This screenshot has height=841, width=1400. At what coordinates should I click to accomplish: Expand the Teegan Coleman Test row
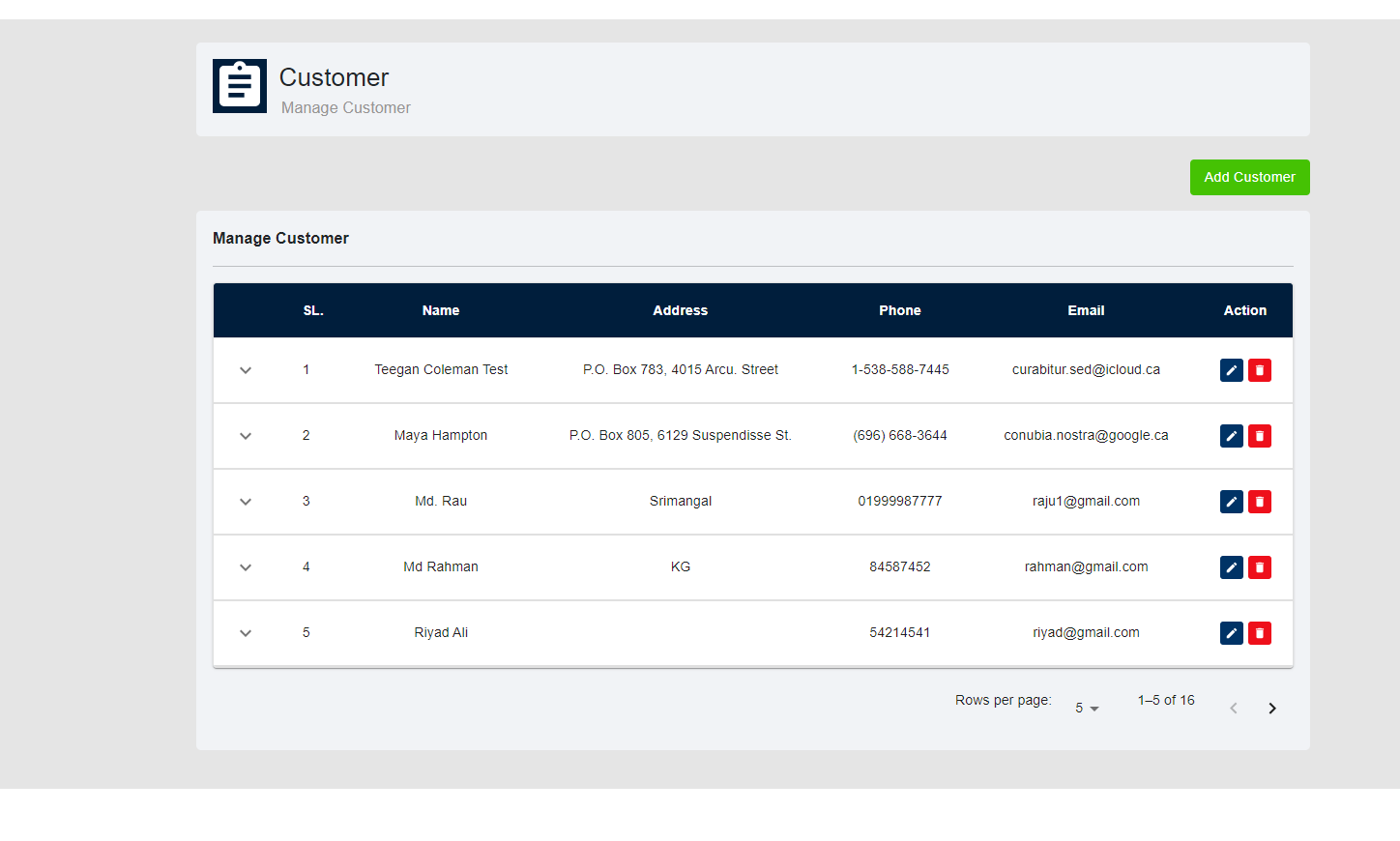point(246,370)
